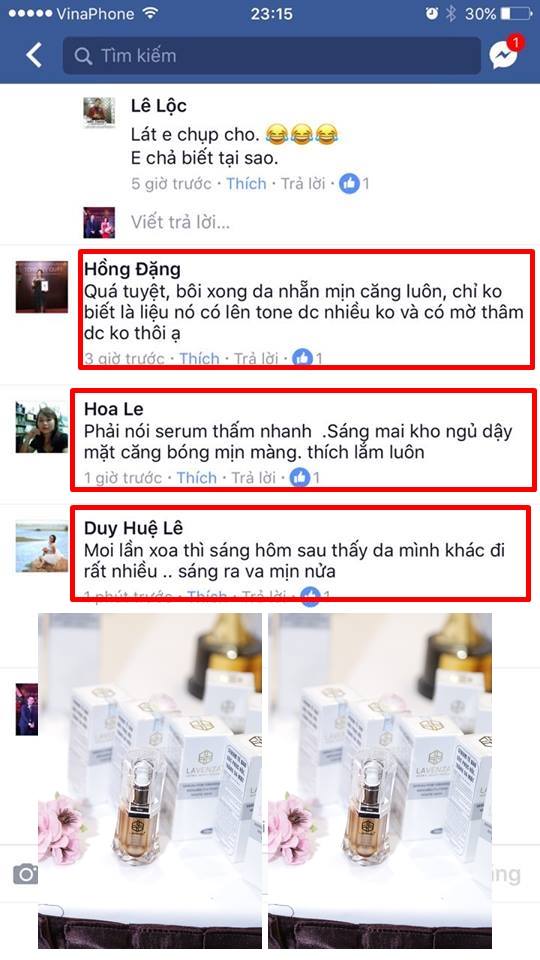This screenshot has width=540, height=960.
Task: Open Hoa Le's avatar thumbnail
Action: pyautogui.click(x=42, y=427)
